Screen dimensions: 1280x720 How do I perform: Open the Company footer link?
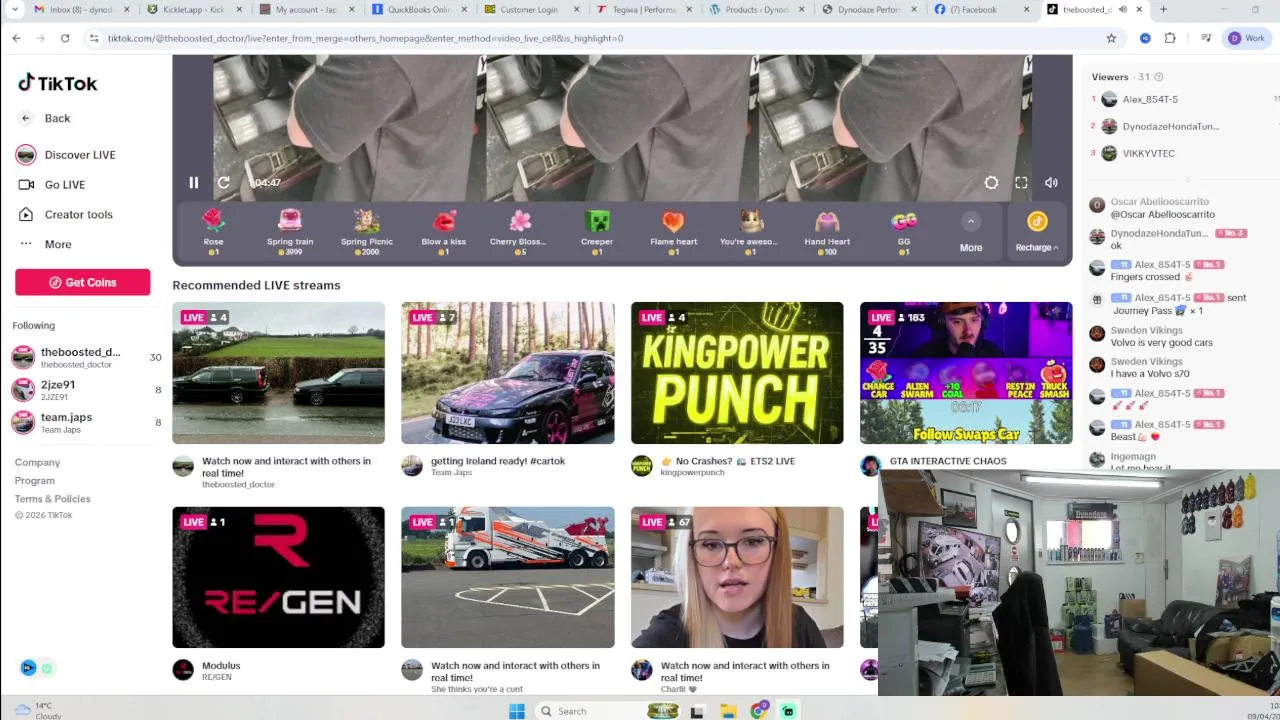pos(37,462)
